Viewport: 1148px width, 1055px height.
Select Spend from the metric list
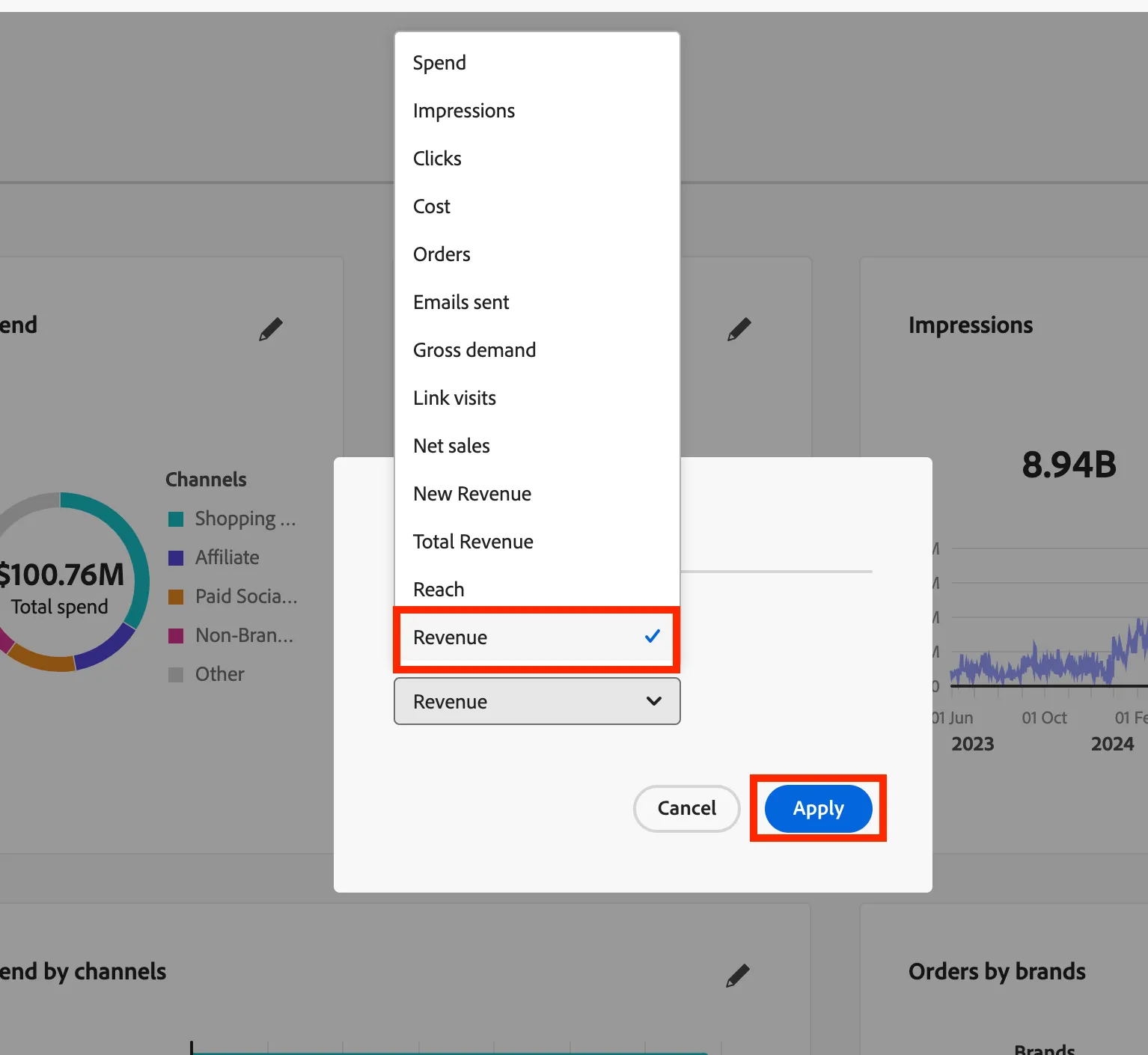click(537, 63)
